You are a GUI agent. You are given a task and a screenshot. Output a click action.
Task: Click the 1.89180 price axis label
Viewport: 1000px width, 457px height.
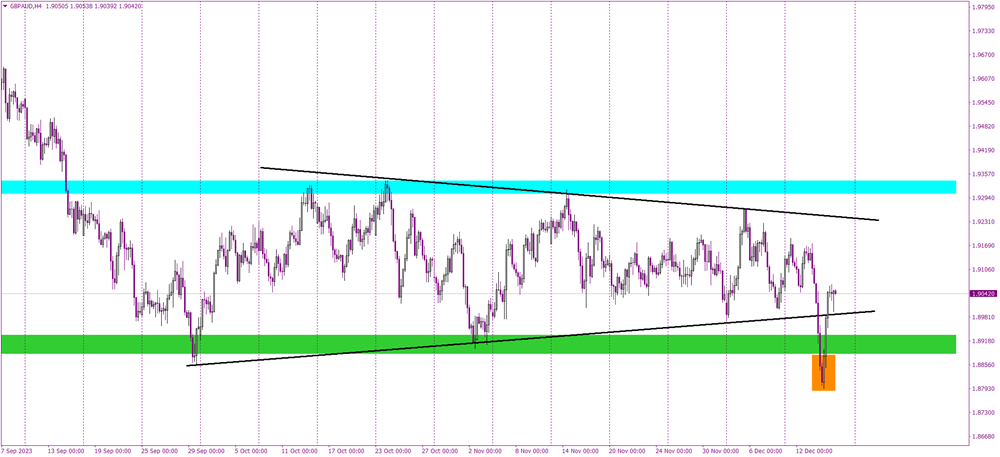point(984,342)
